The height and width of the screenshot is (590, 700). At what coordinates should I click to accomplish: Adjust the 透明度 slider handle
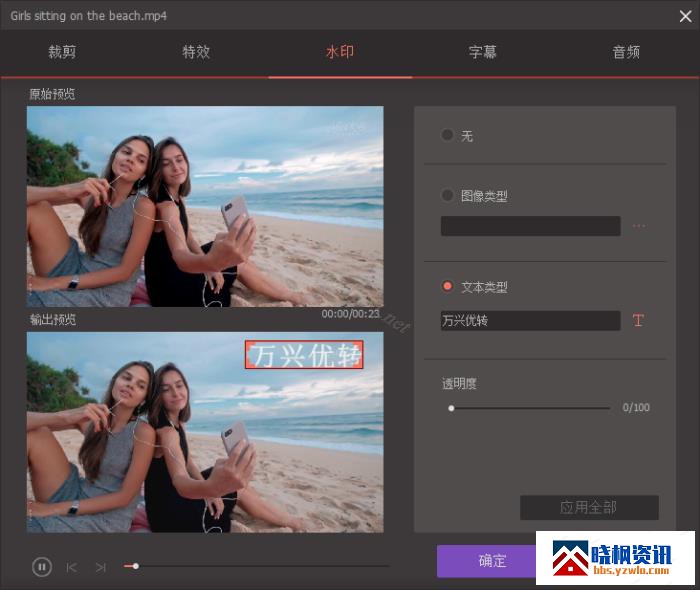coord(451,408)
